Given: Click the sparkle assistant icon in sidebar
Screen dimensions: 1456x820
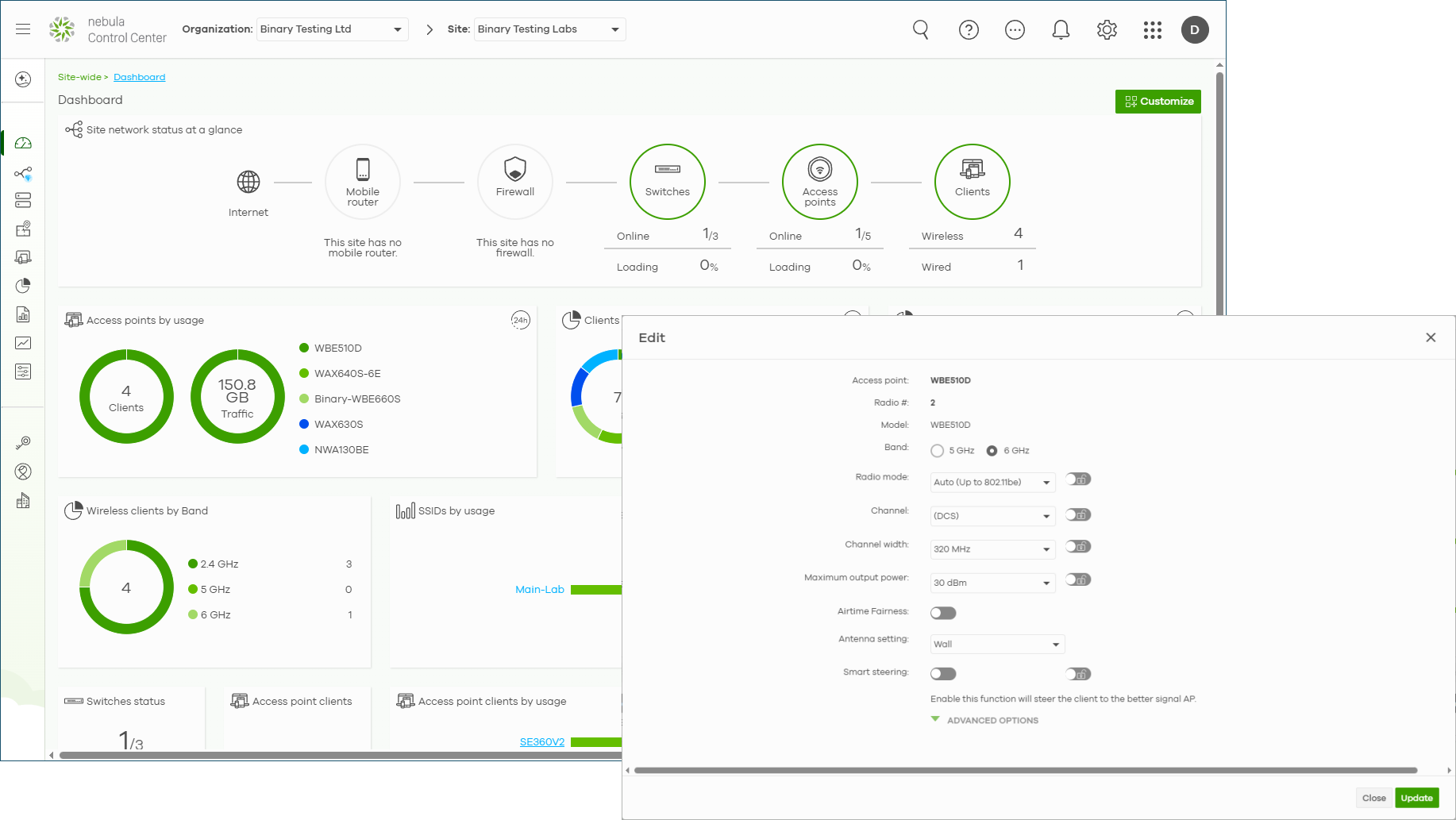Looking at the screenshot, I should pyautogui.click(x=23, y=79).
